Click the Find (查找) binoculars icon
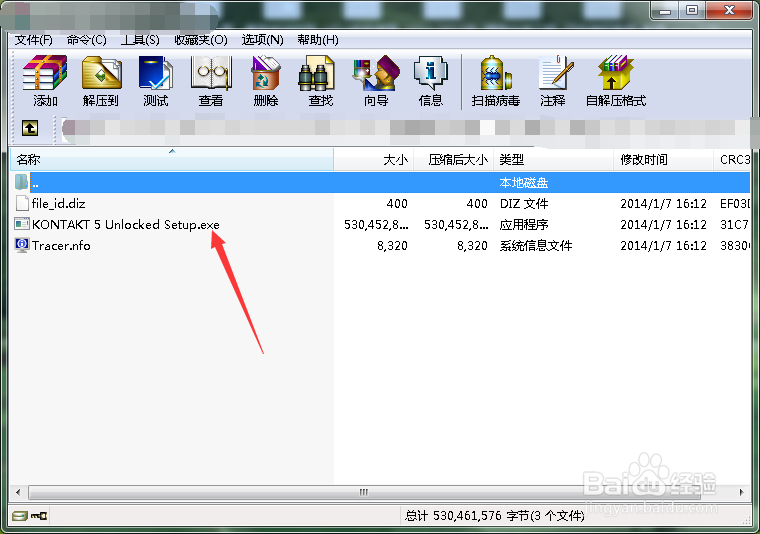 (316, 73)
